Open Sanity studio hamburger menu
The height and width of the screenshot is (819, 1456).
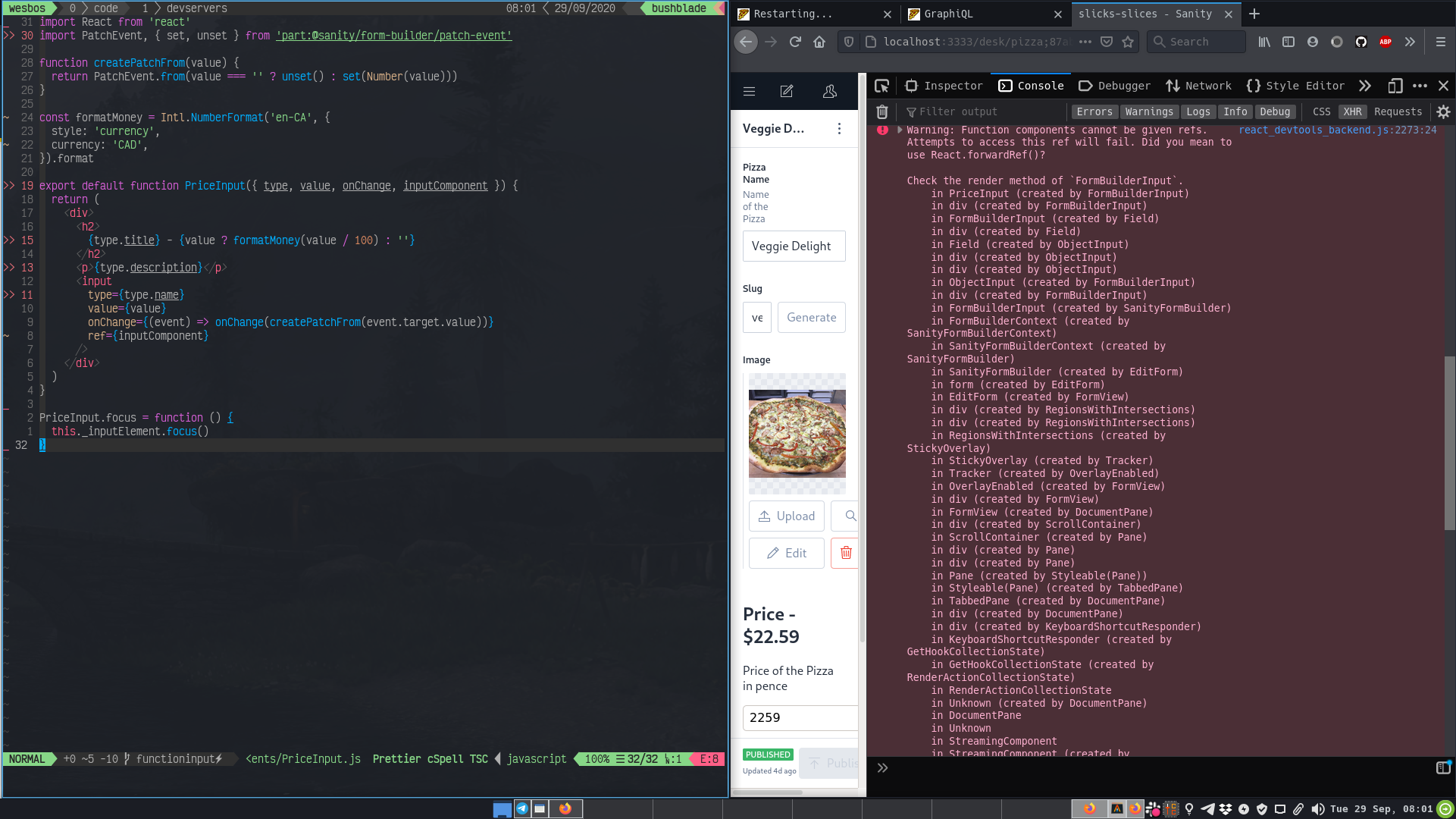pos(750,91)
